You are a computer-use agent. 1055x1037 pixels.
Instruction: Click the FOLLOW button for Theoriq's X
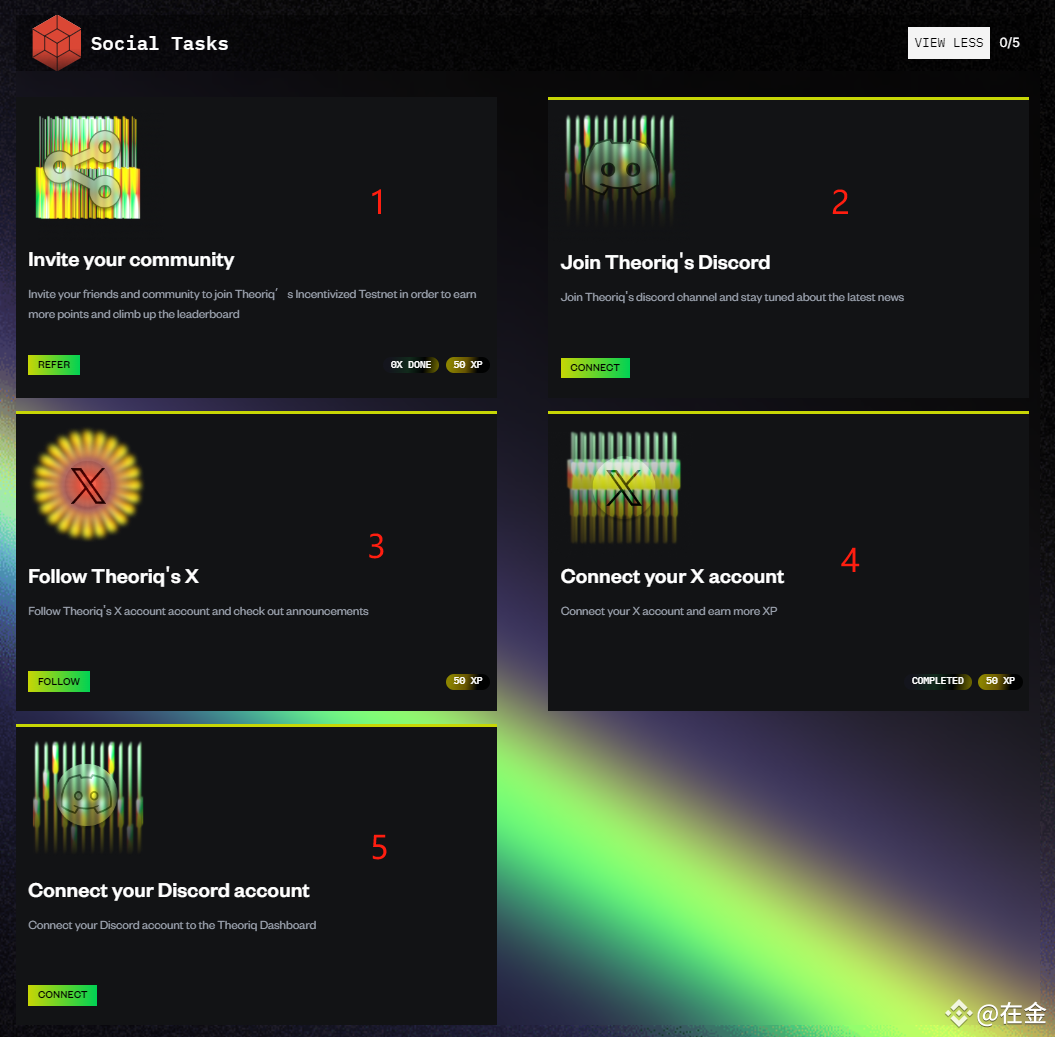(59, 681)
